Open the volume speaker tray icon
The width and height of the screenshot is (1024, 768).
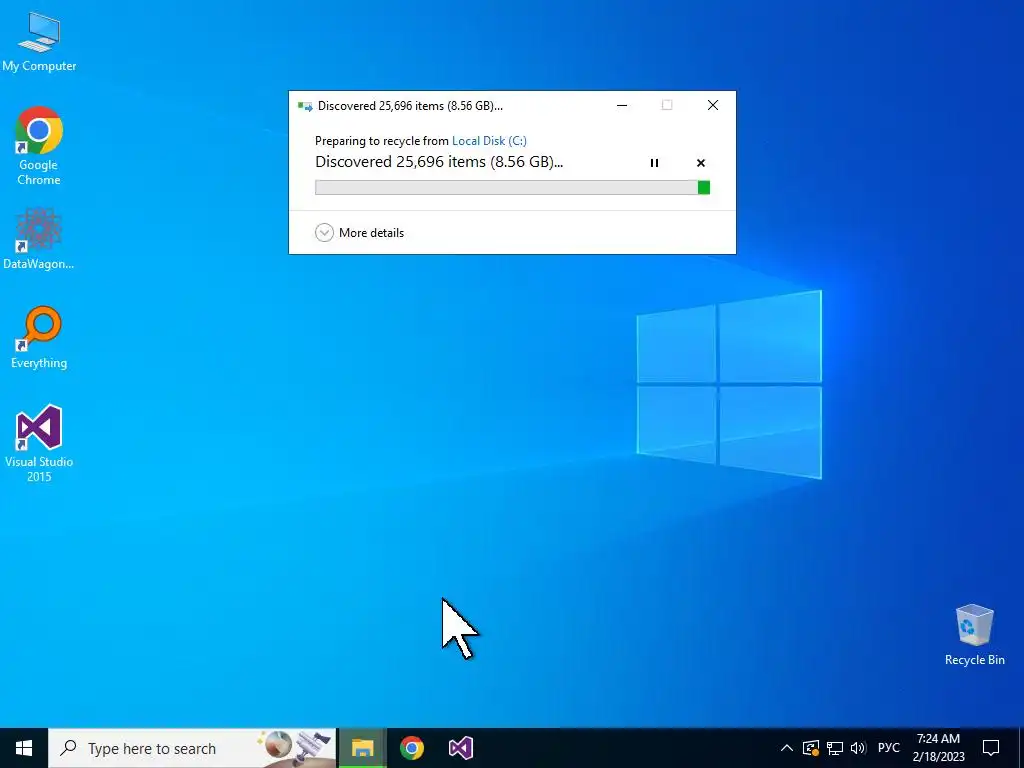pos(858,748)
